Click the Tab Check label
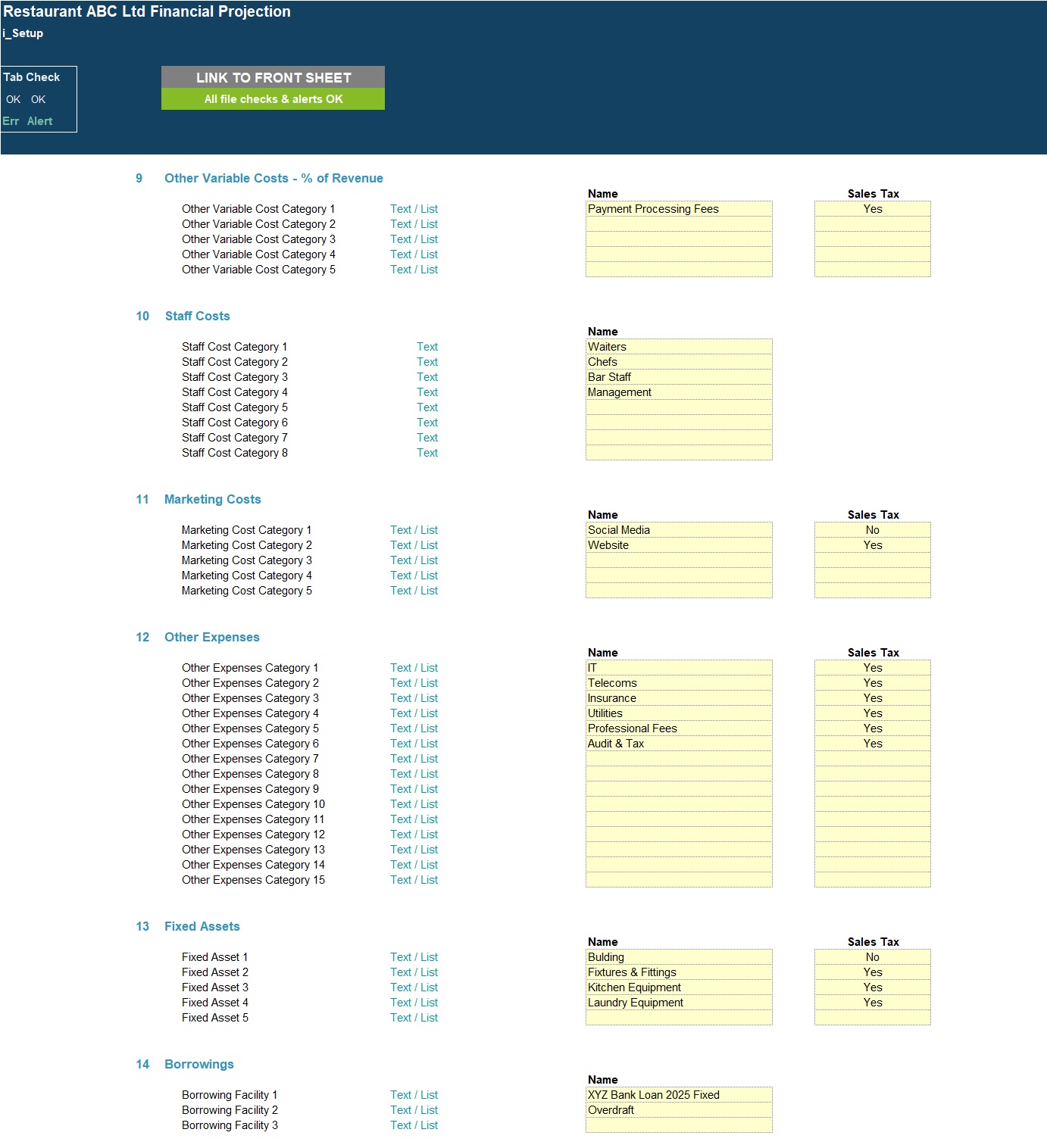This screenshot has width=1047, height=1148. tap(31, 77)
